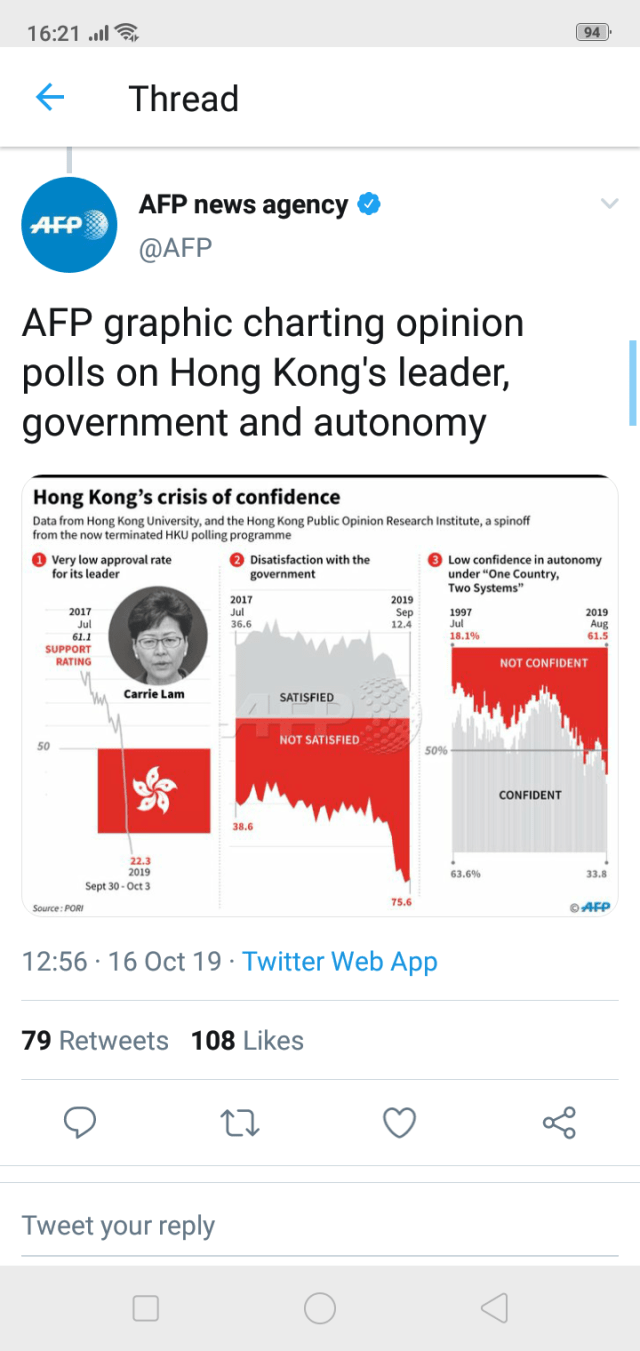Tap the reply speech bubble icon
This screenshot has height=1351, width=640.
(80, 1123)
